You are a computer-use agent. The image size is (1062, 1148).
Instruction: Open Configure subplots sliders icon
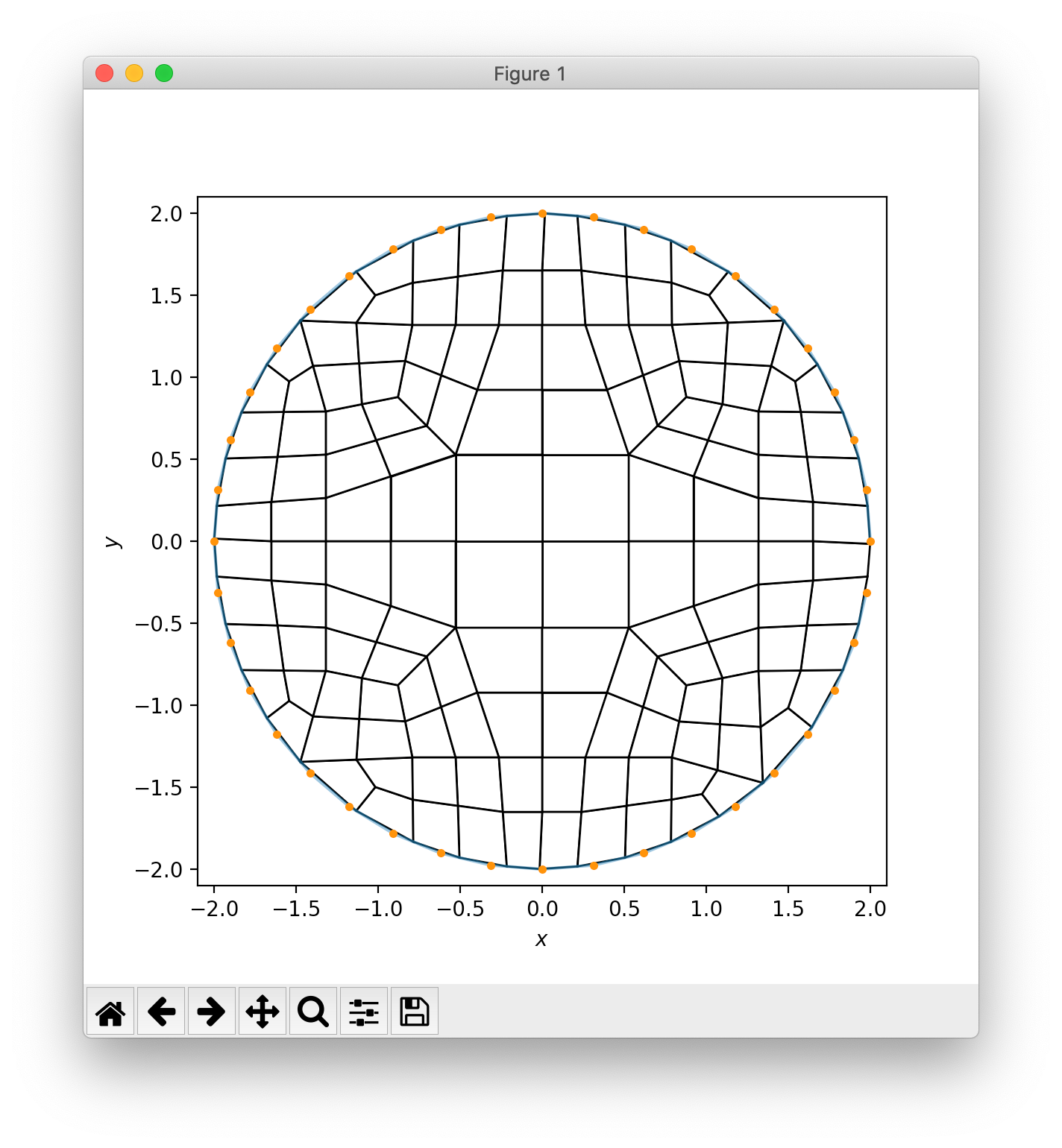364,1012
